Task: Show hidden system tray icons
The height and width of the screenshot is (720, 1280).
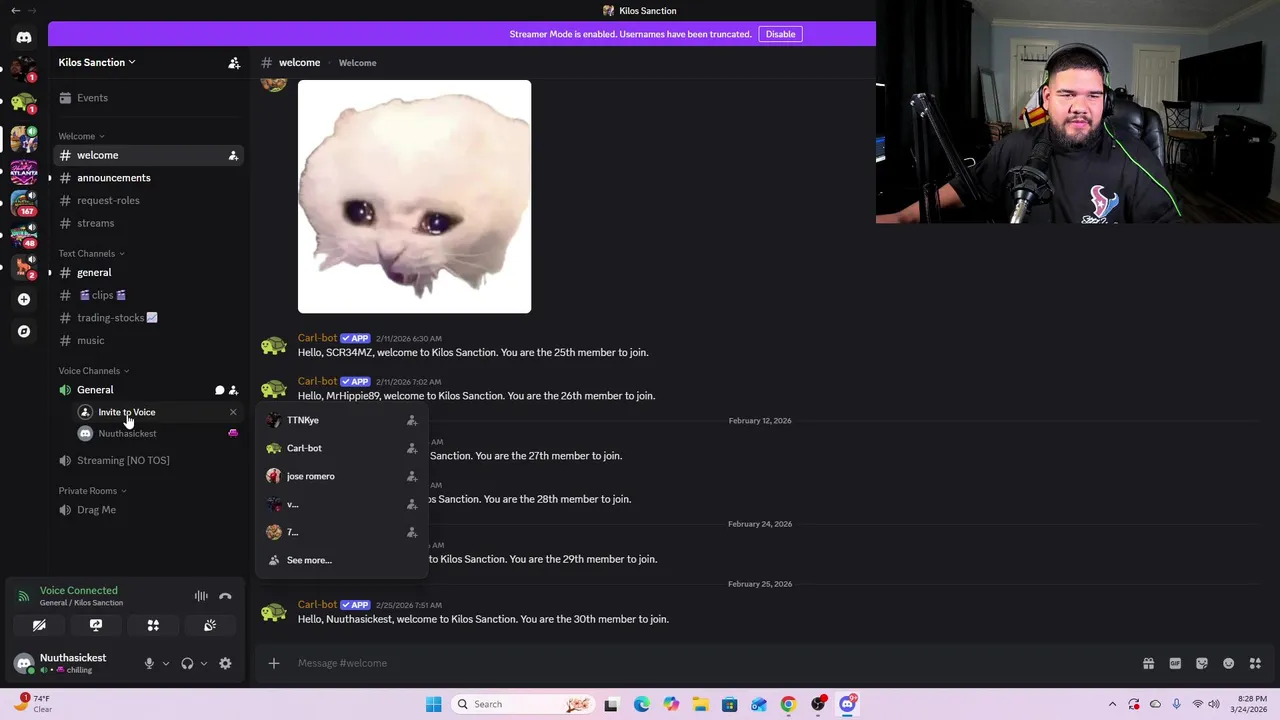Action: 1112,704
